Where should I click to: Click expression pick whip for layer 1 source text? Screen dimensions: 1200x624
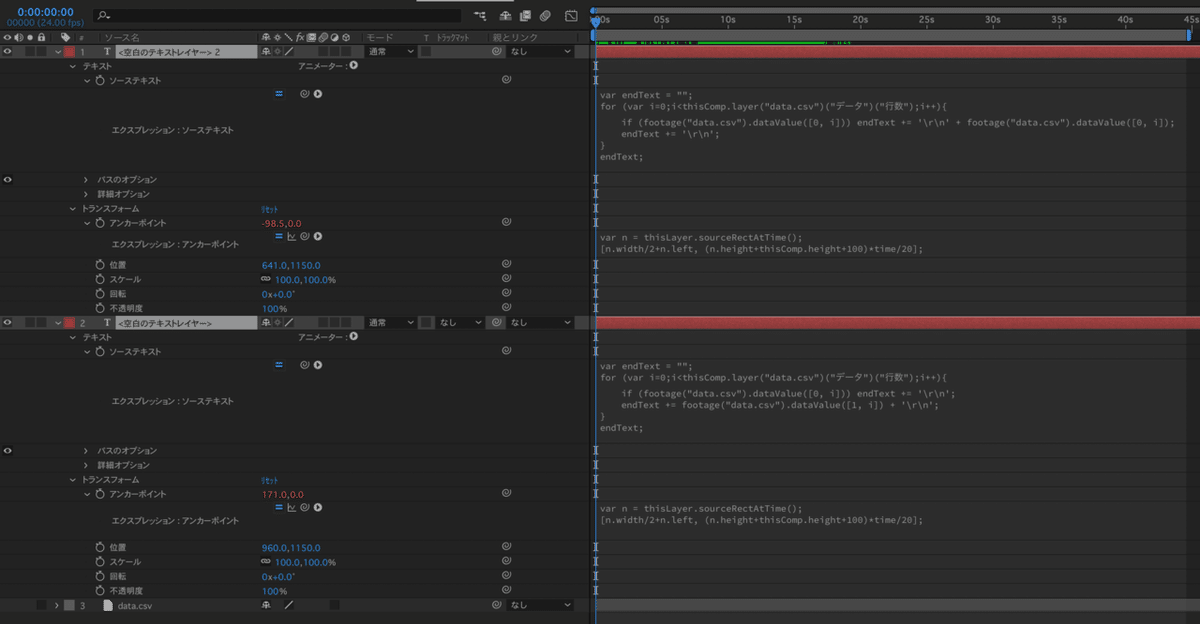click(304, 94)
